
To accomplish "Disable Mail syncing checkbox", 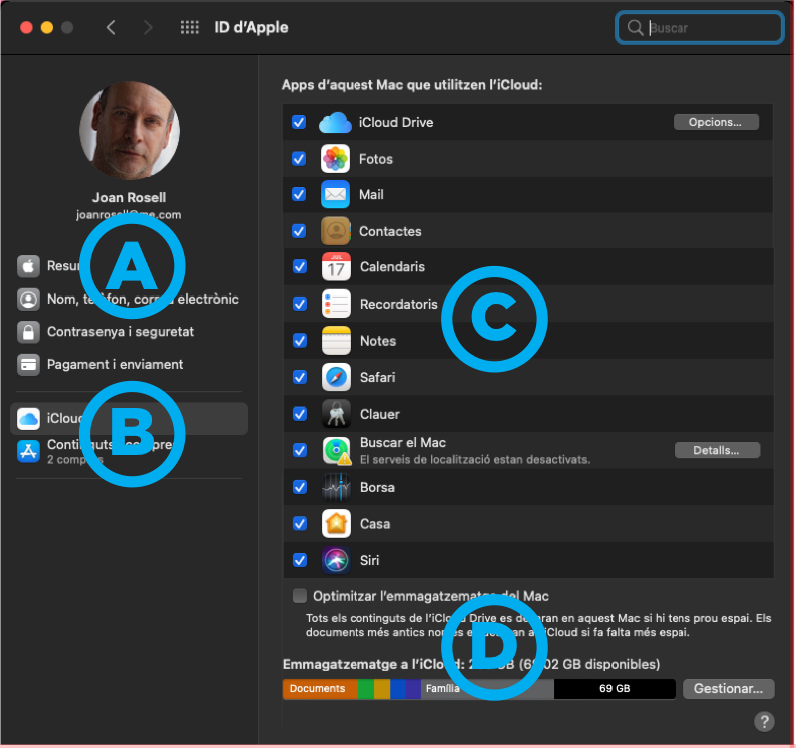I will coord(299,194).
